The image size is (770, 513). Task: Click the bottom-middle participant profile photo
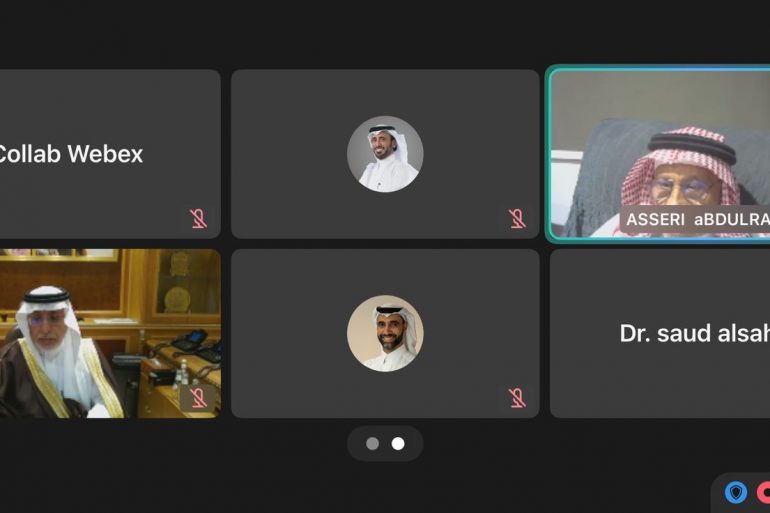tap(385, 333)
